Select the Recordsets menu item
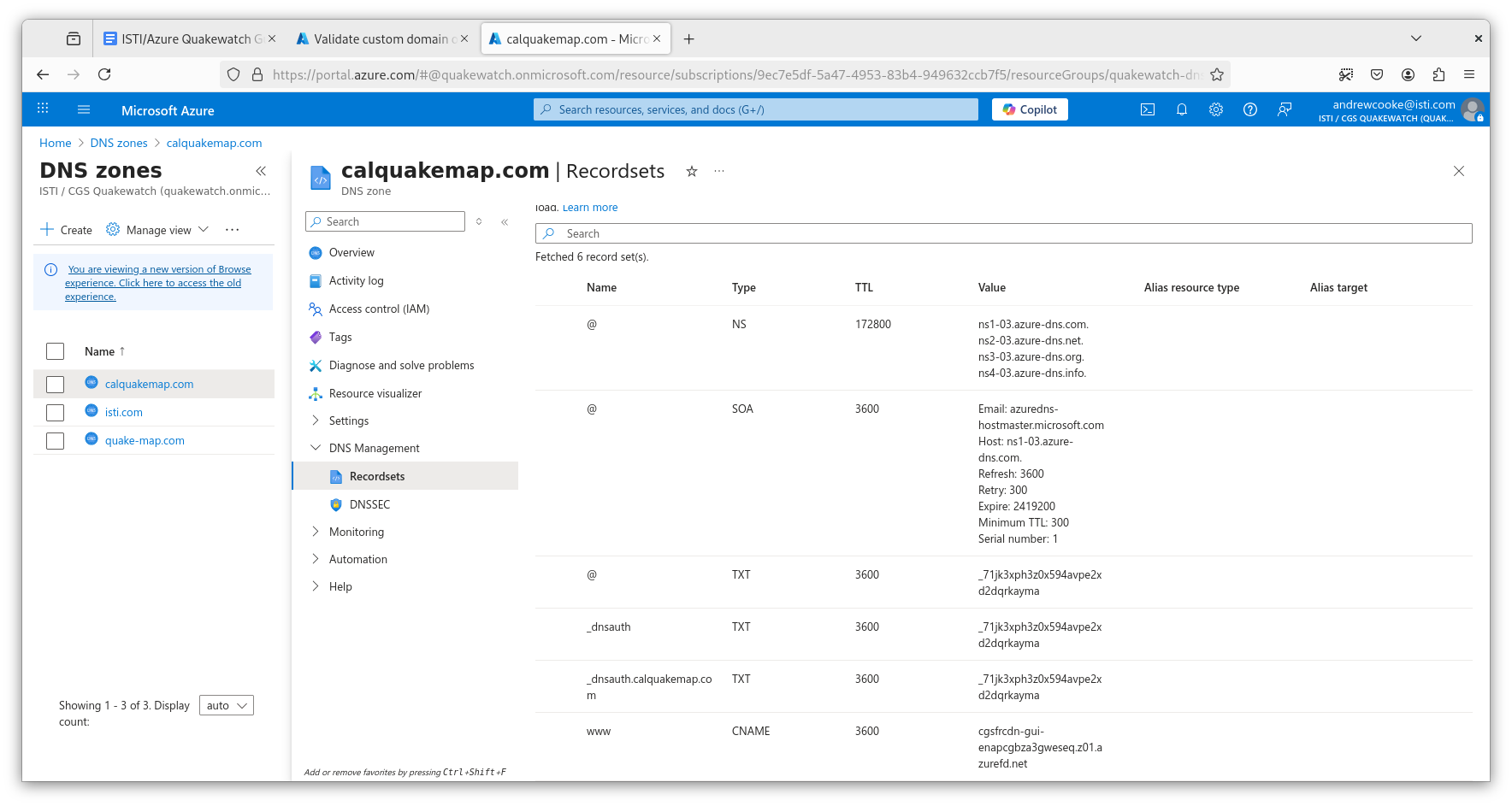This screenshot has height=806, width=1512. click(x=405, y=476)
